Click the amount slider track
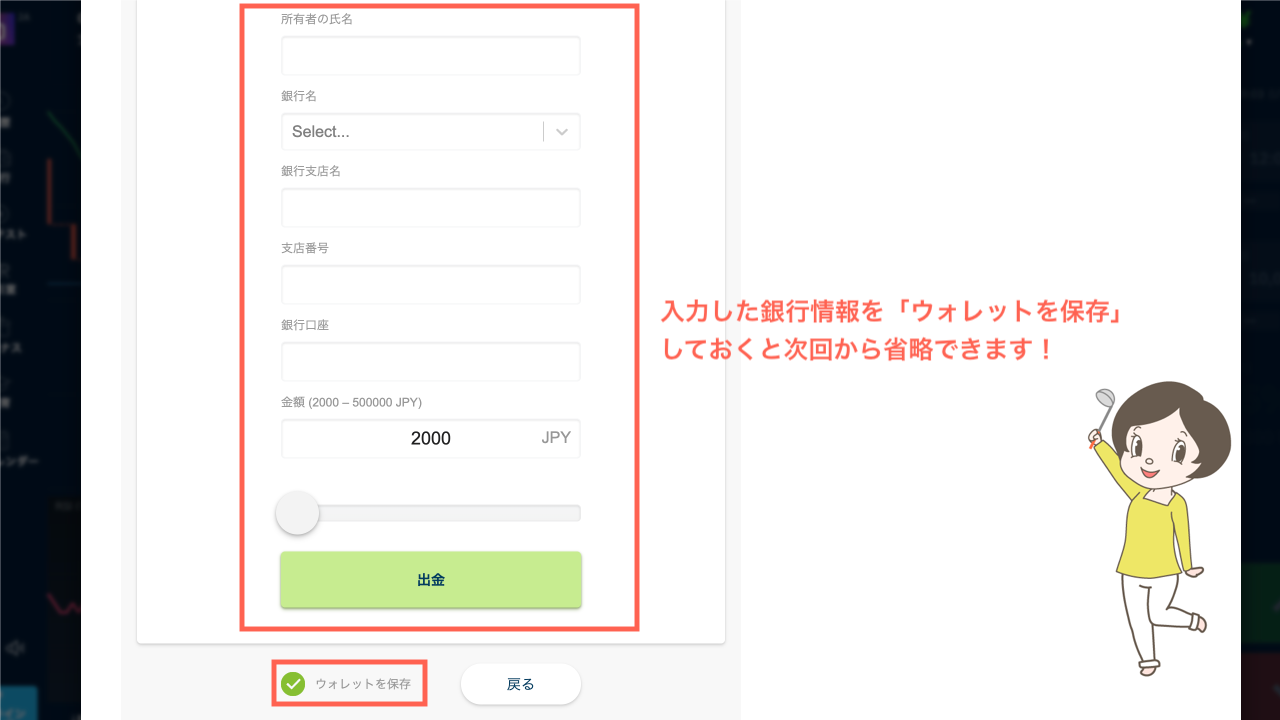Image resolution: width=1280 pixels, height=720 pixels. click(450, 513)
